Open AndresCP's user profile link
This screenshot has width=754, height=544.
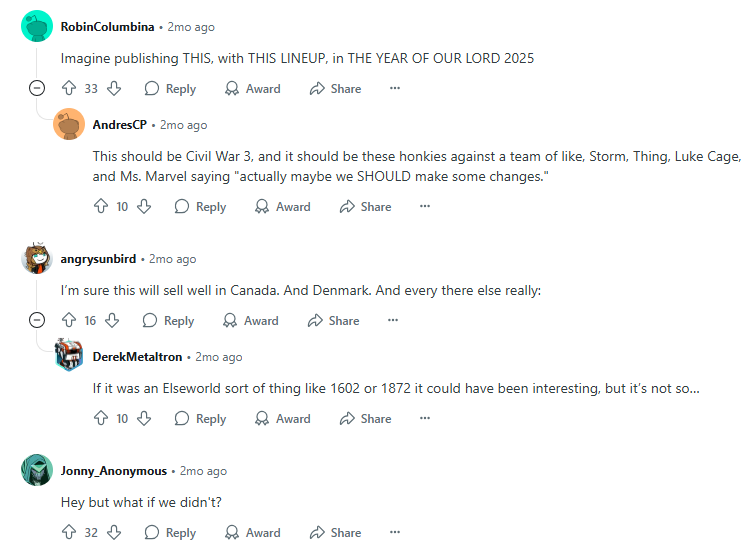[x=120, y=125]
